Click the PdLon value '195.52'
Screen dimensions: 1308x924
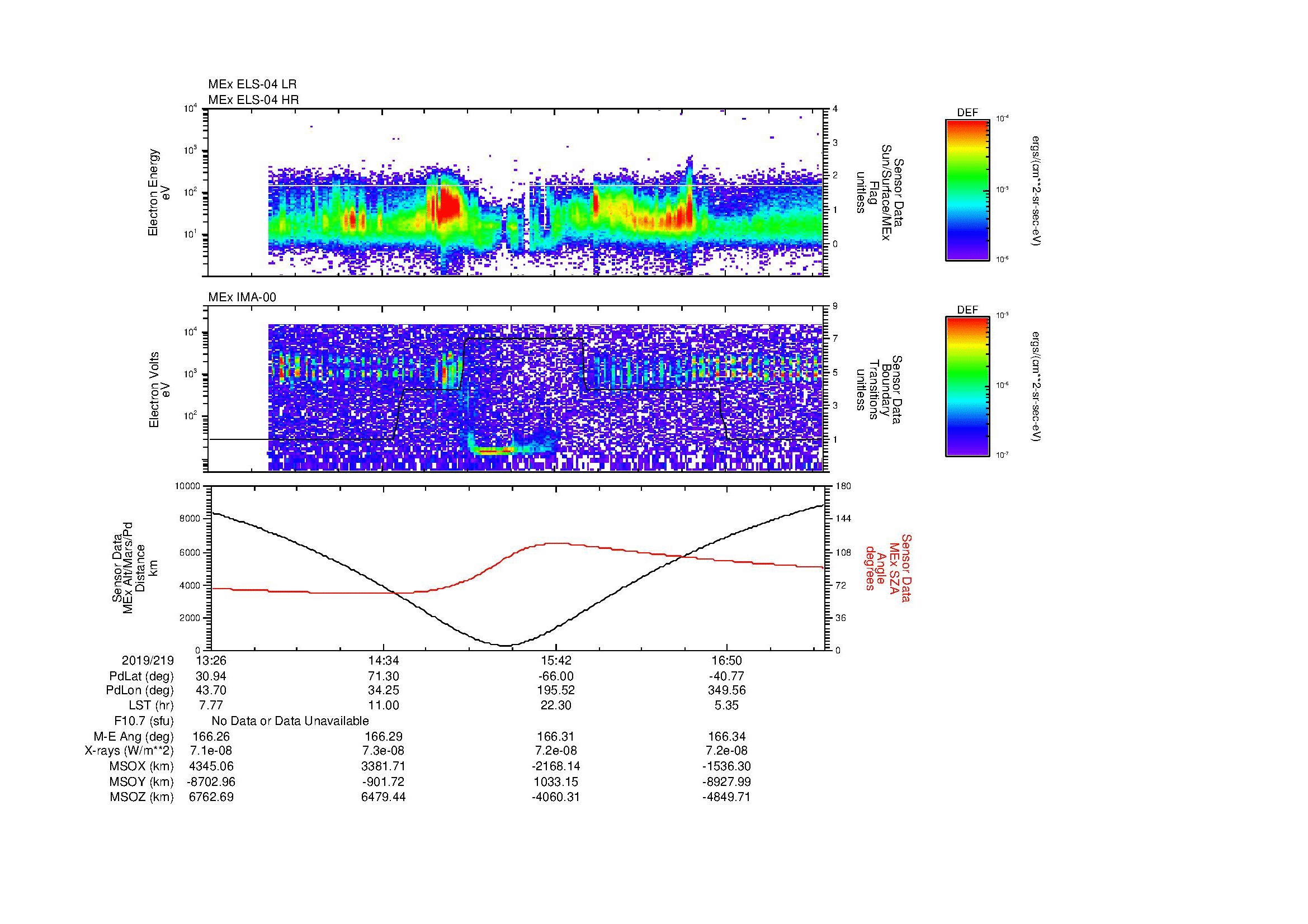coord(555,690)
